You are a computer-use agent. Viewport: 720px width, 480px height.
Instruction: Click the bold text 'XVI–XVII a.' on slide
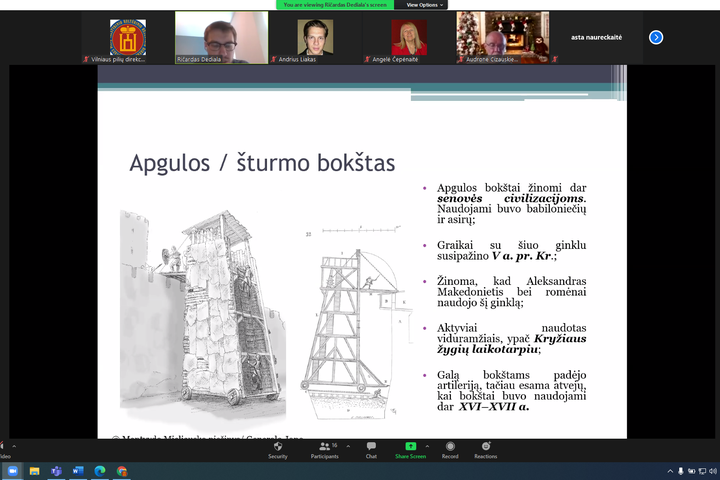point(494,407)
